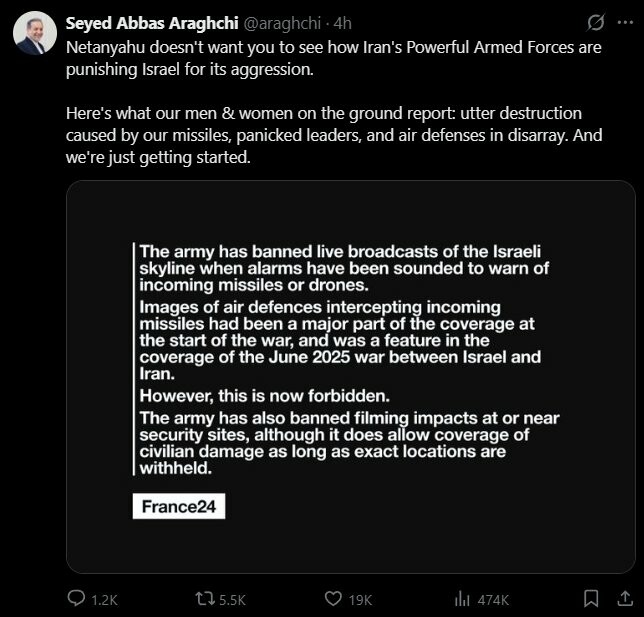644x617 pixels.
Task: Click the 5.5K reposts count
Action: (x=232, y=600)
